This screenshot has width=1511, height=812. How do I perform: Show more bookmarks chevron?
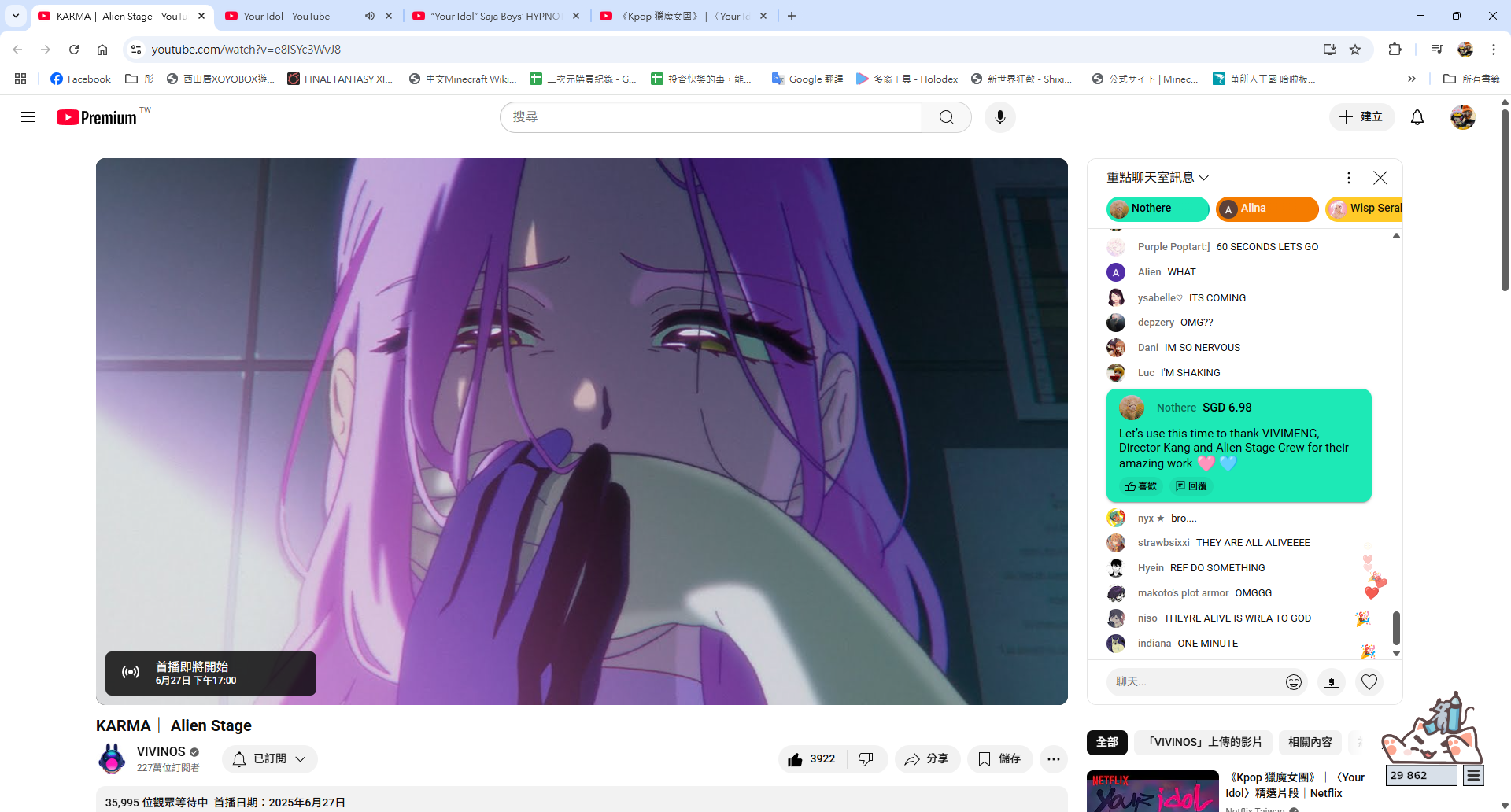(x=1412, y=79)
